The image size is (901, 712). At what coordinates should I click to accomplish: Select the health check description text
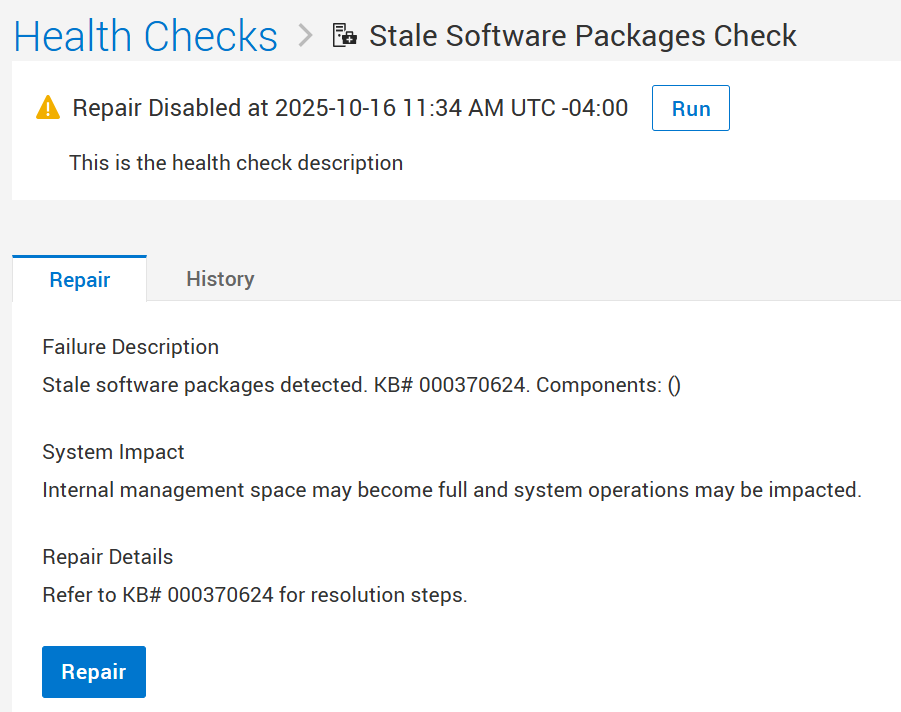(235, 162)
